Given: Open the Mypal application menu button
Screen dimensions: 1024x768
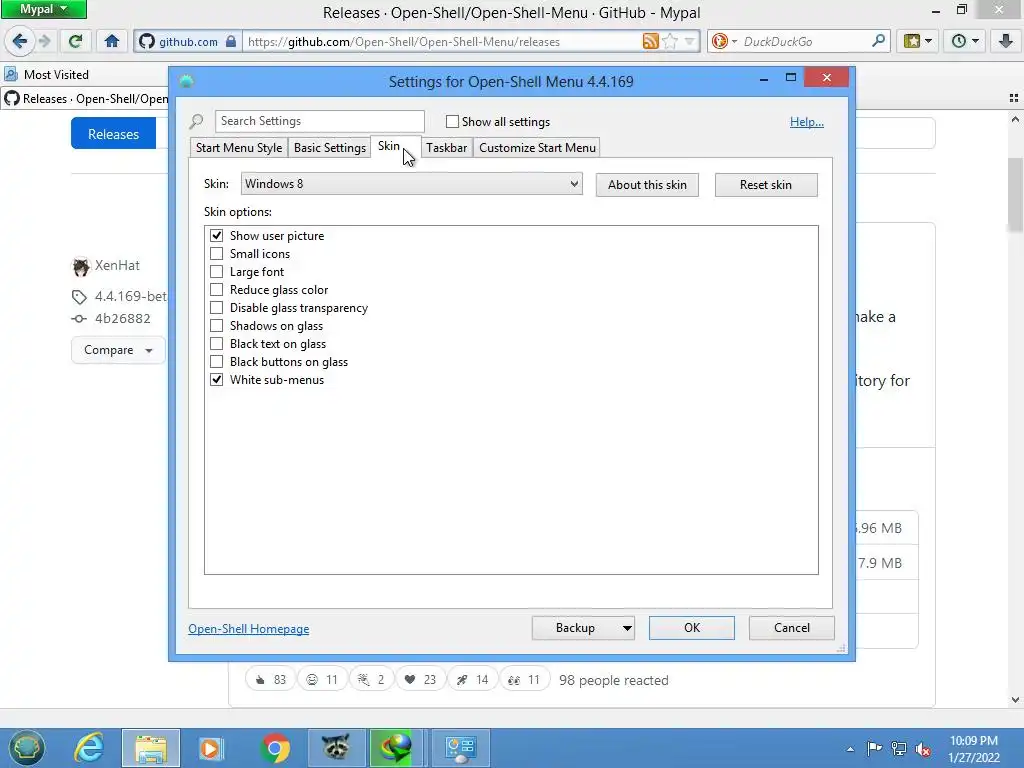Looking at the screenshot, I should 44,9.
